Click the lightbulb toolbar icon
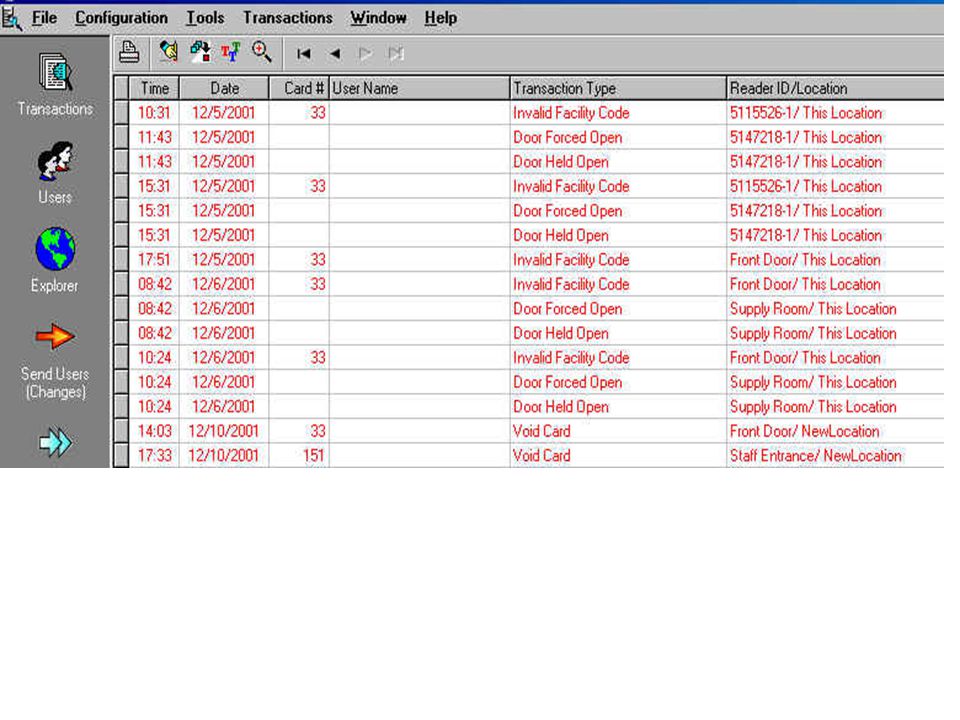This screenshot has width=960, height=720. coord(168,52)
